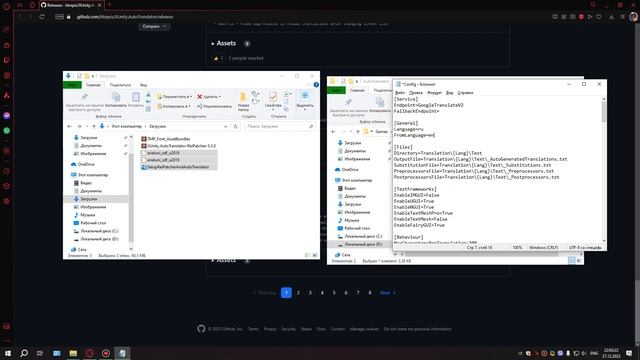The width and height of the screenshot is (640, 360).
Task: Create a new folder with Новая папка
Action: click(x=243, y=102)
